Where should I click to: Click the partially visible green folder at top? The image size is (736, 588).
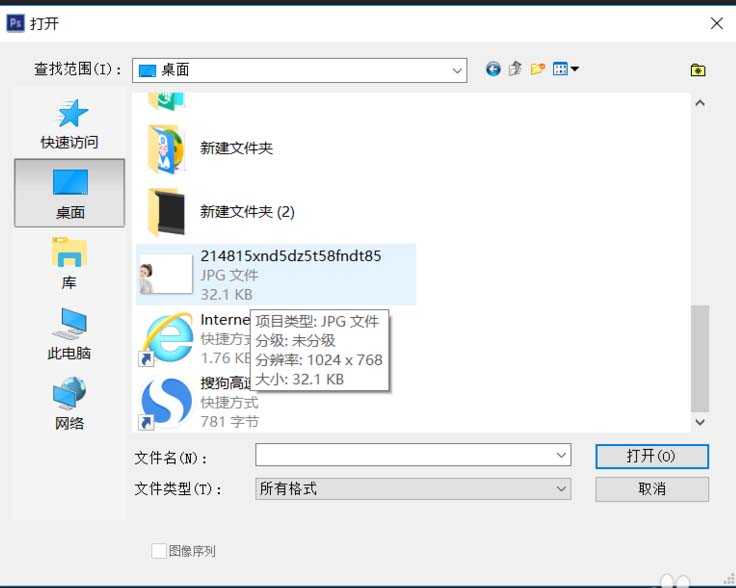166,101
